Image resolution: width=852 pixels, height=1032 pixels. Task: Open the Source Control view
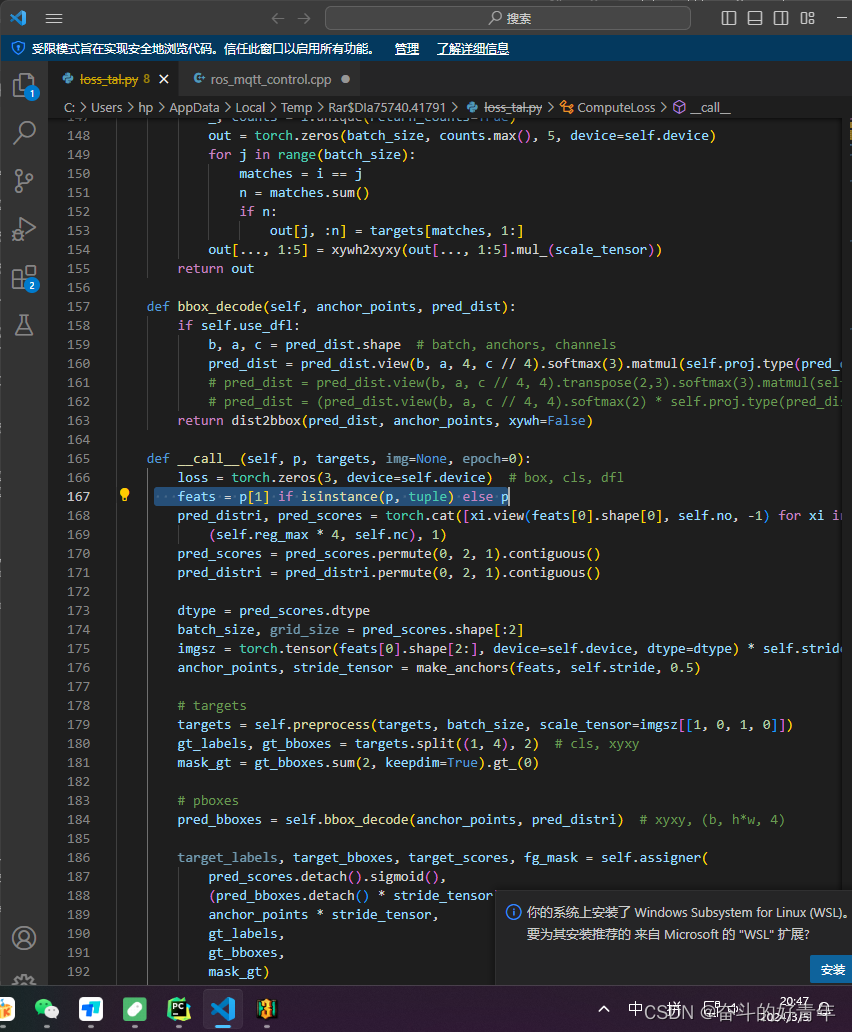point(24,180)
